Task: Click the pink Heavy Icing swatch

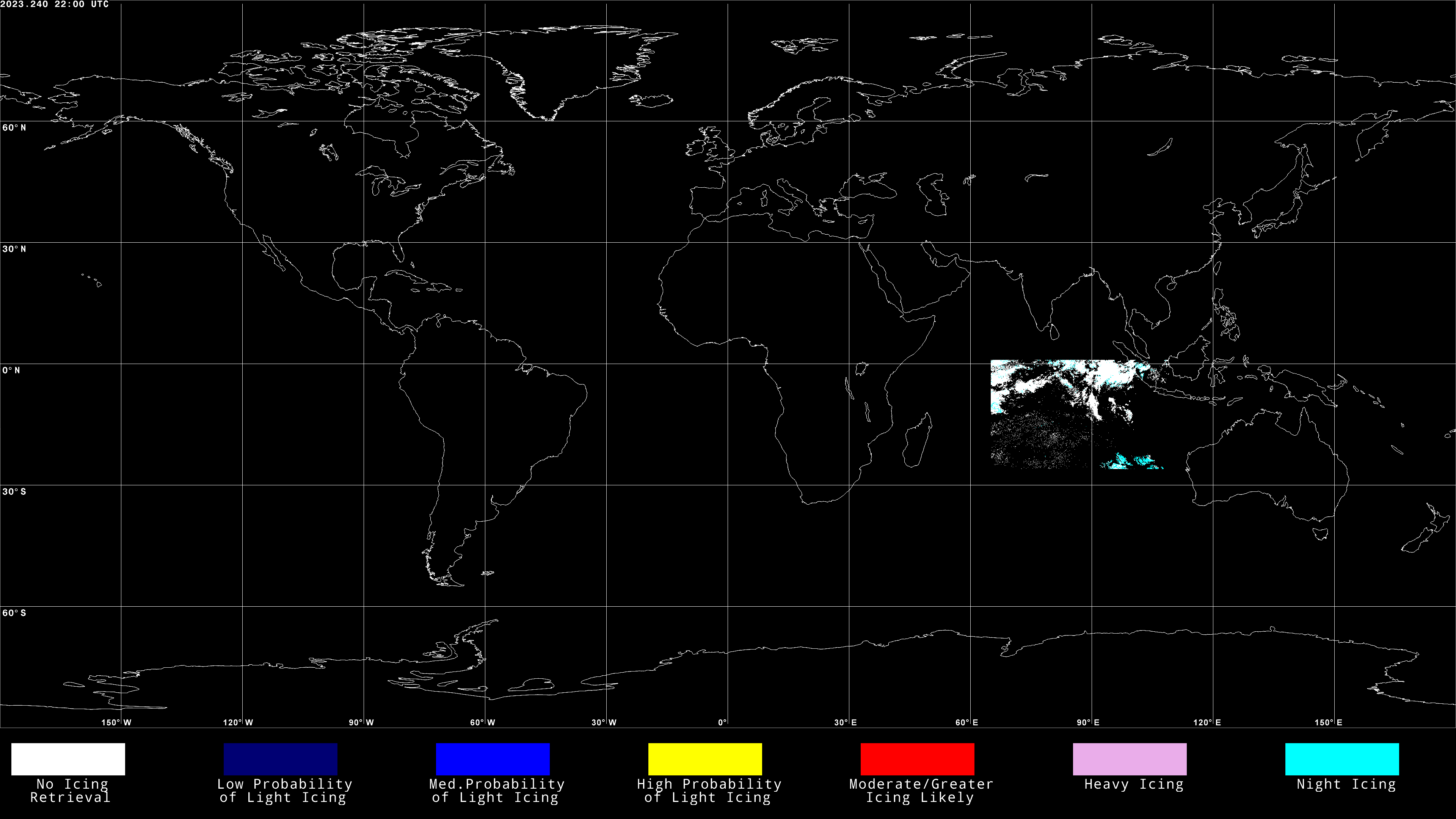Action: [1130, 758]
